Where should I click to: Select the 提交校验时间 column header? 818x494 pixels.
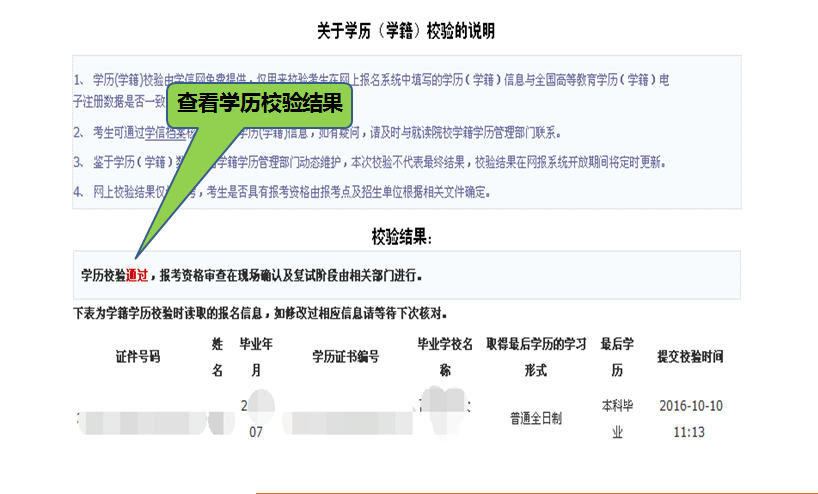(689, 356)
